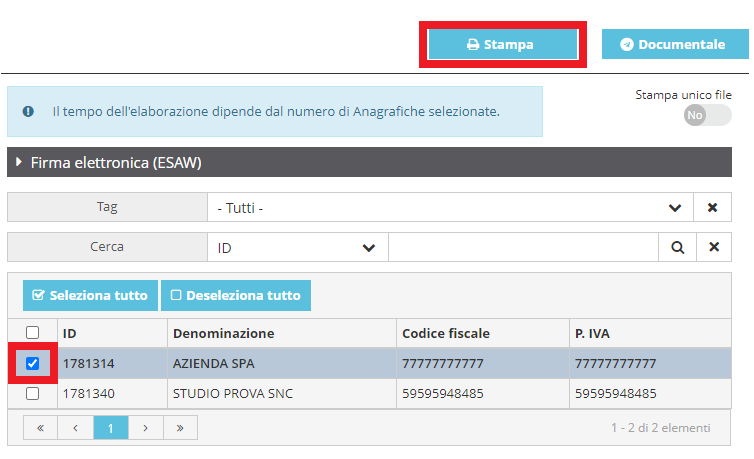Tick the header select-all checkbox
This screenshot has height=459, width=754.
[33, 333]
